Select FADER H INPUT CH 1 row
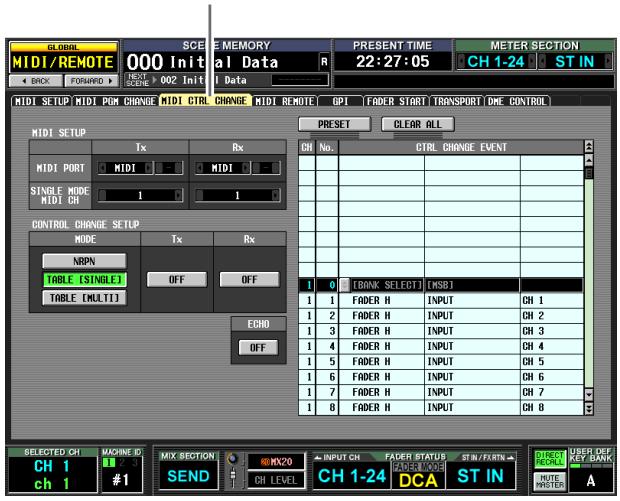Image resolution: width=620 pixels, height=501 pixels. pyautogui.click(x=441, y=301)
